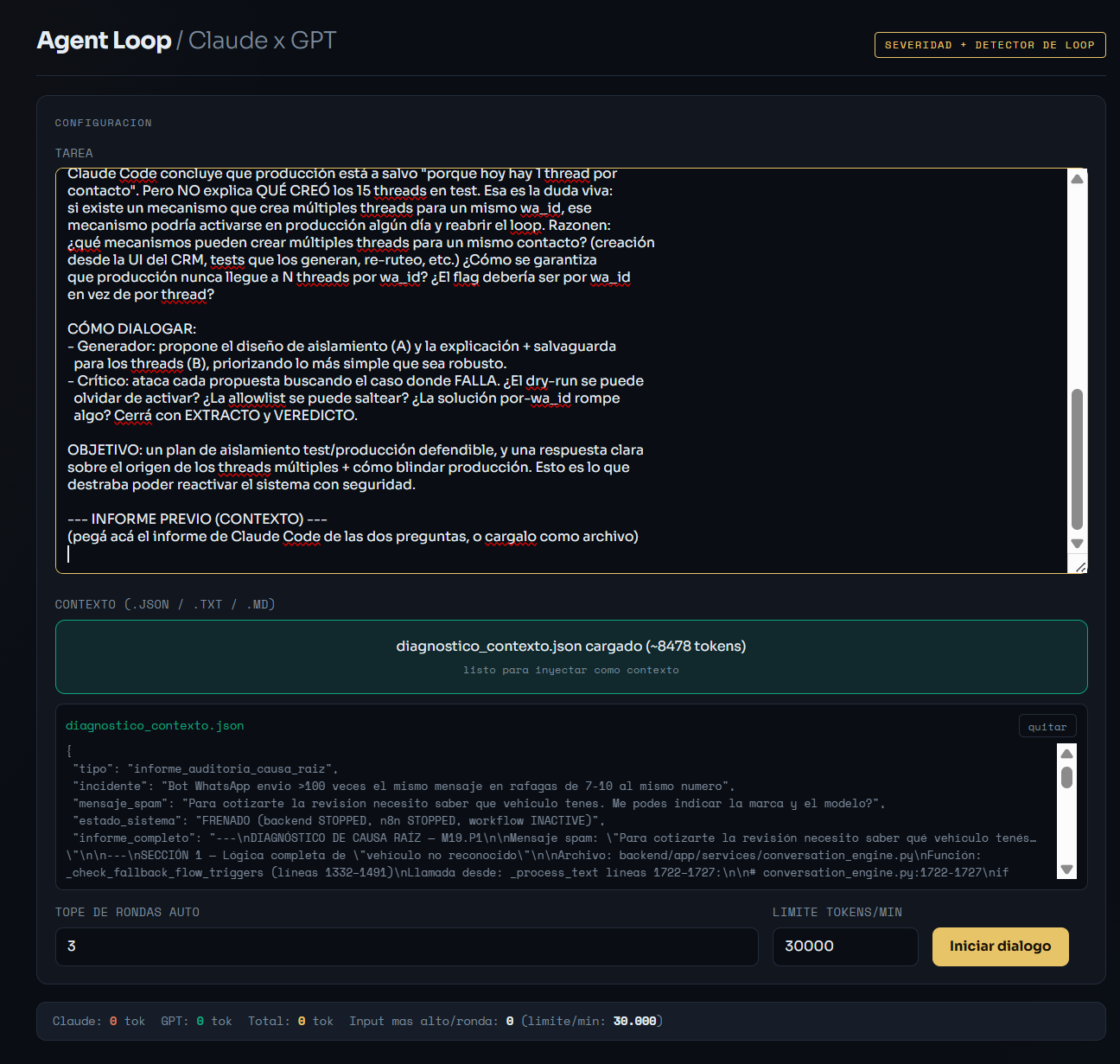
Task: Click the TAREA label
Action: (74, 153)
